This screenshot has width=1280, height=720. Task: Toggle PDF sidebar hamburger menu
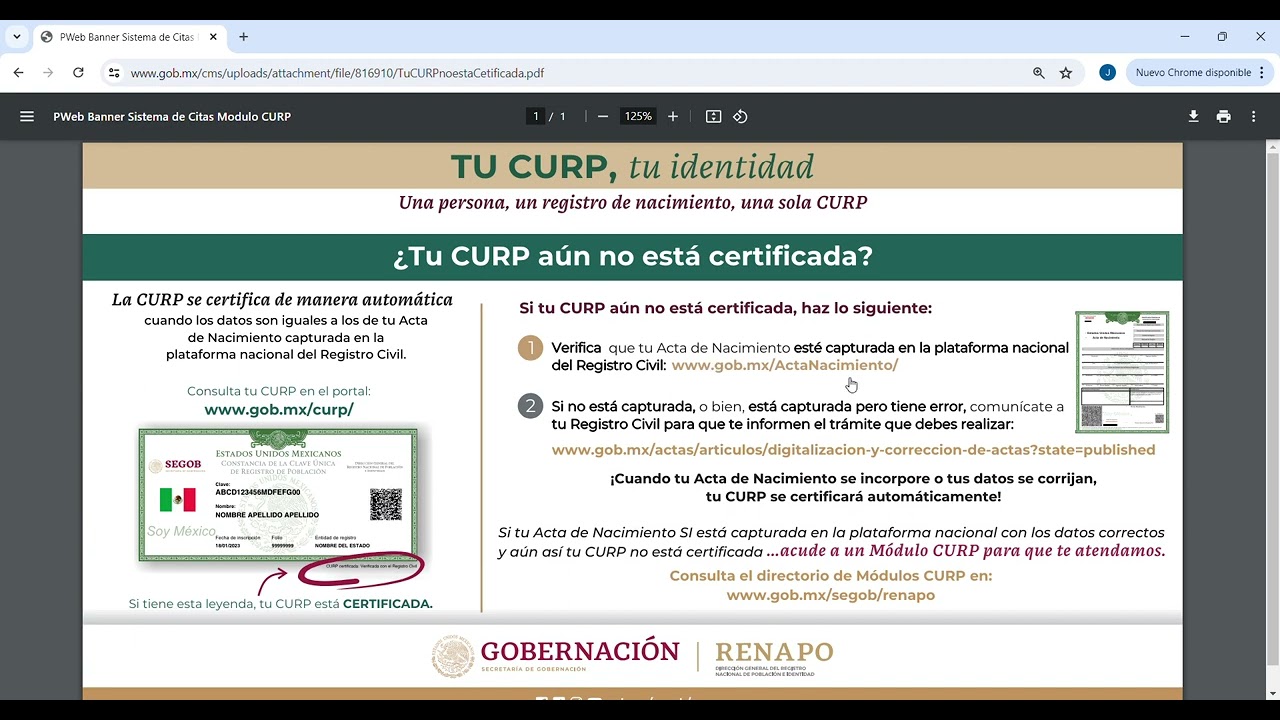click(27, 117)
